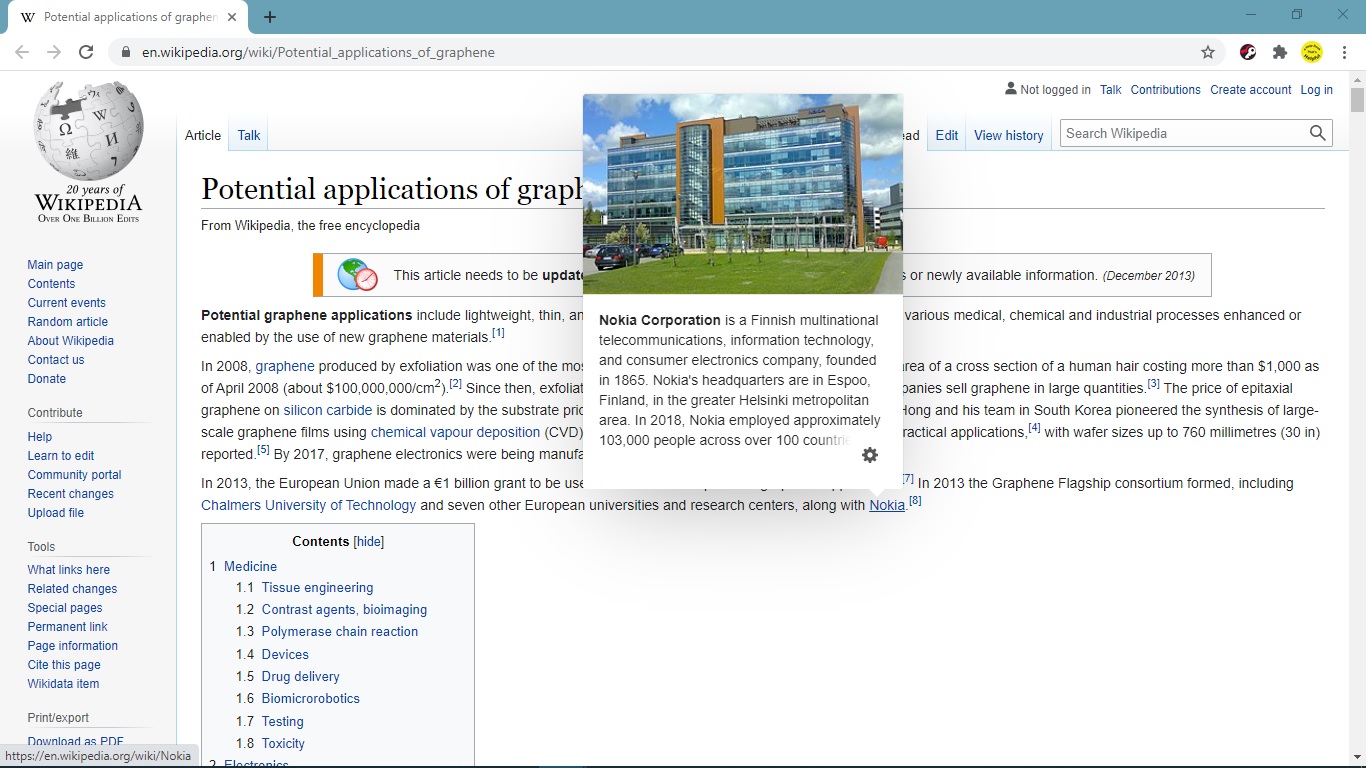1366x768 pixels.
Task: Open preview settings gear icon
Action: (870, 455)
